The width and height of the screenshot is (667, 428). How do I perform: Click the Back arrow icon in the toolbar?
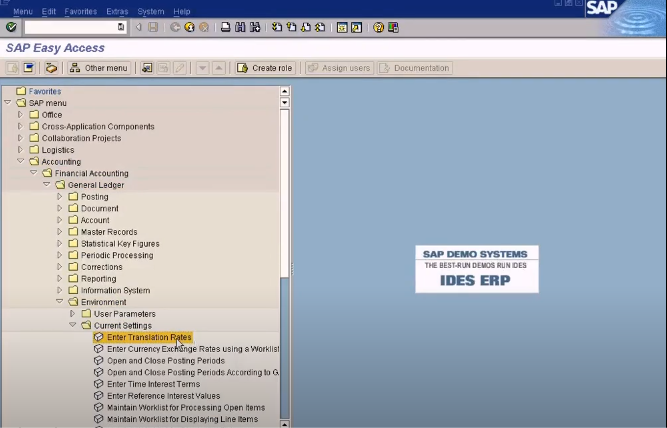175,27
